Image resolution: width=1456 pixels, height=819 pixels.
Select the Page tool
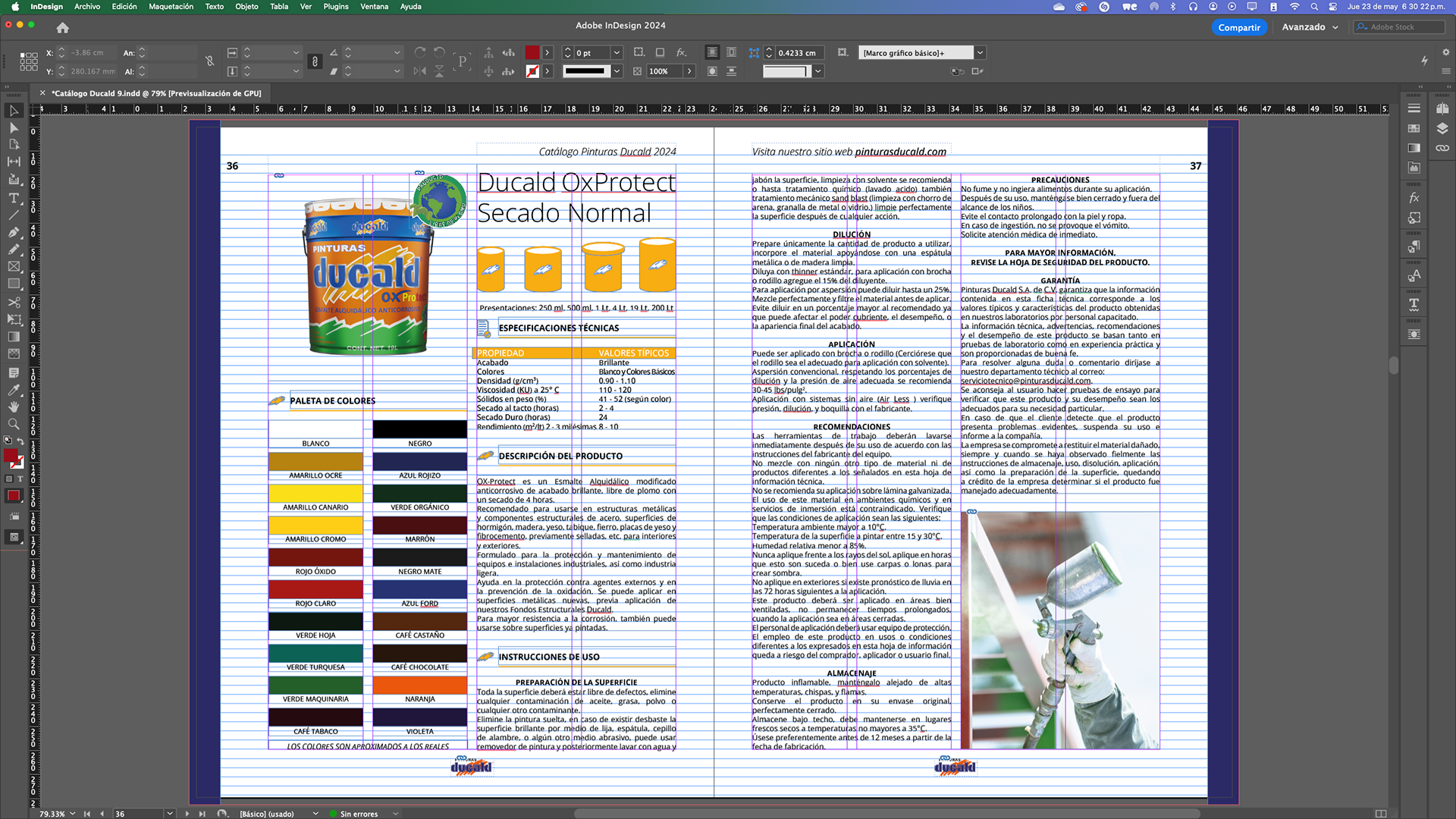click(14, 144)
